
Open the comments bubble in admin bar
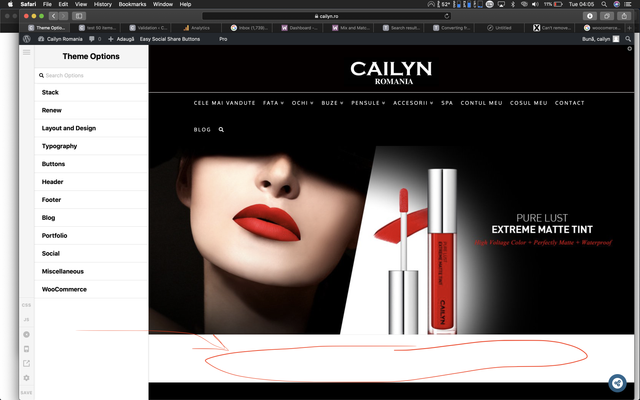click(92, 39)
